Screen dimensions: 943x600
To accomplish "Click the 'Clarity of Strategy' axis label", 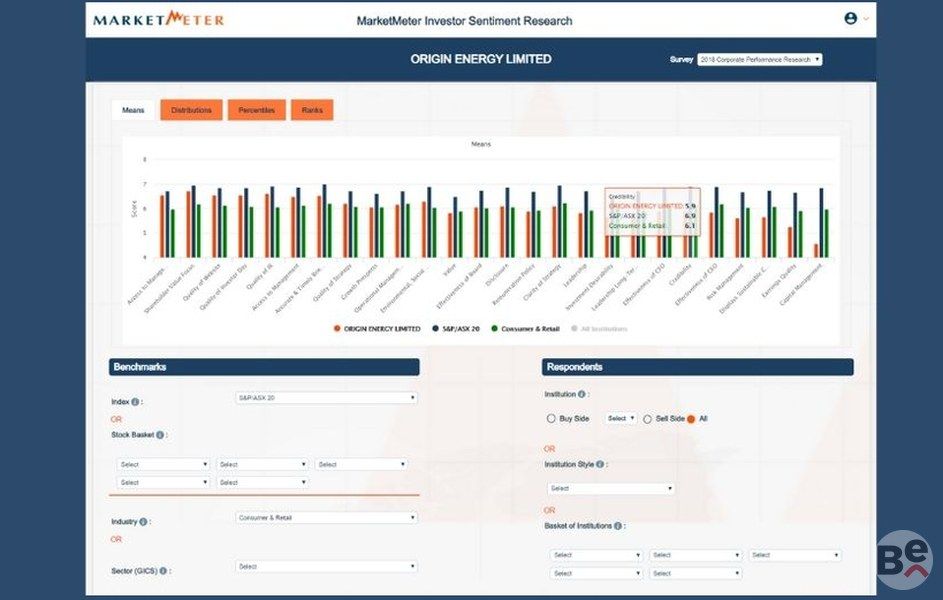I will [x=543, y=282].
